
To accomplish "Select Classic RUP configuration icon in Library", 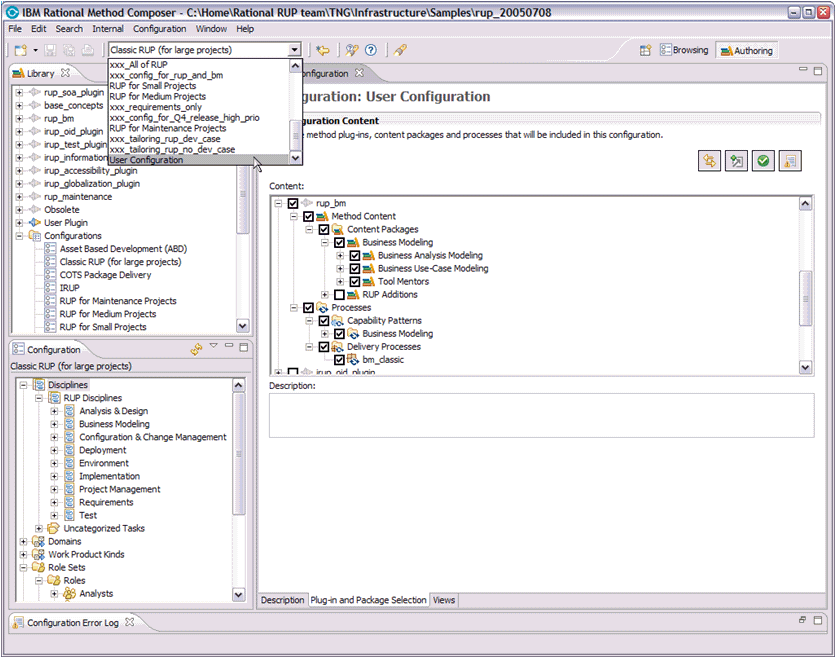I will point(50,262).
